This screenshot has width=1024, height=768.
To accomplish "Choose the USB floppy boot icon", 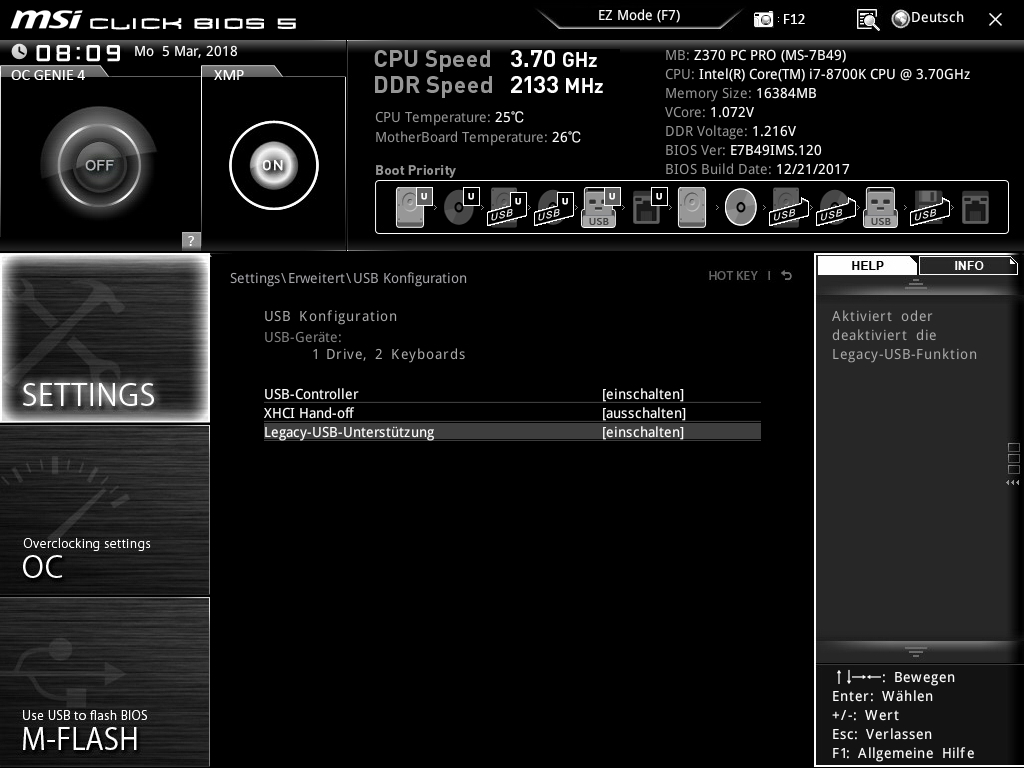I will click(930, 207).
